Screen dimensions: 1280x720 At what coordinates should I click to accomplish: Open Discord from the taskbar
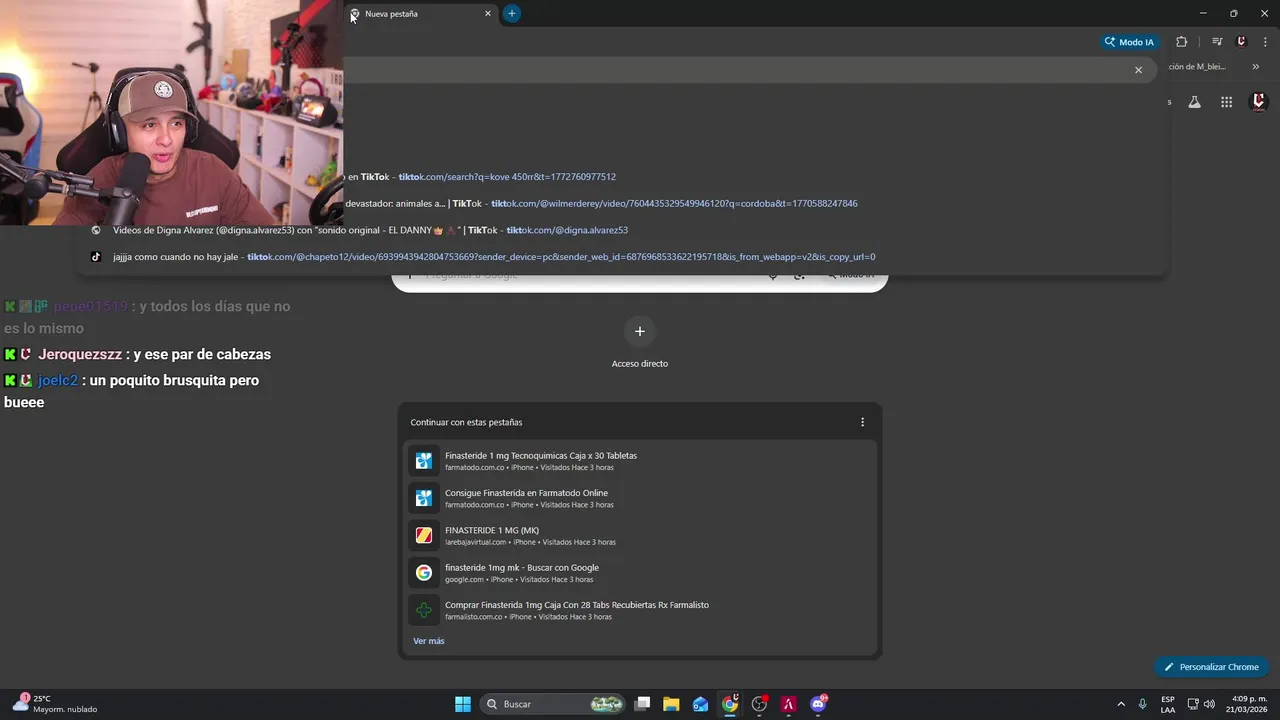(819, 704)
